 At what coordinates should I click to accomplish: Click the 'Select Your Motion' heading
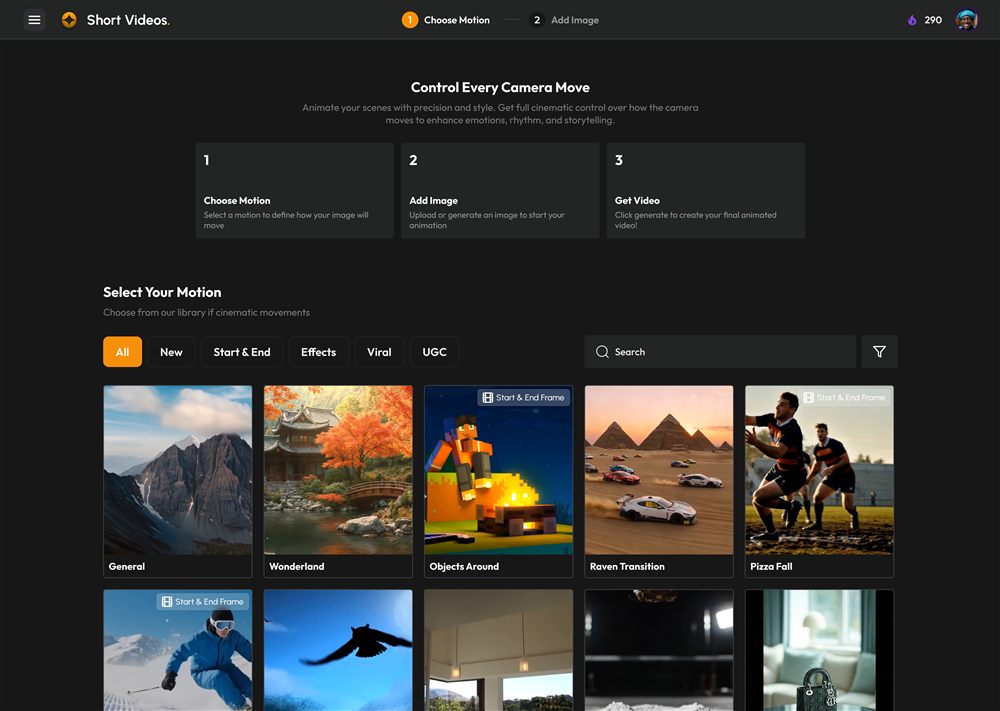(162, 292)
